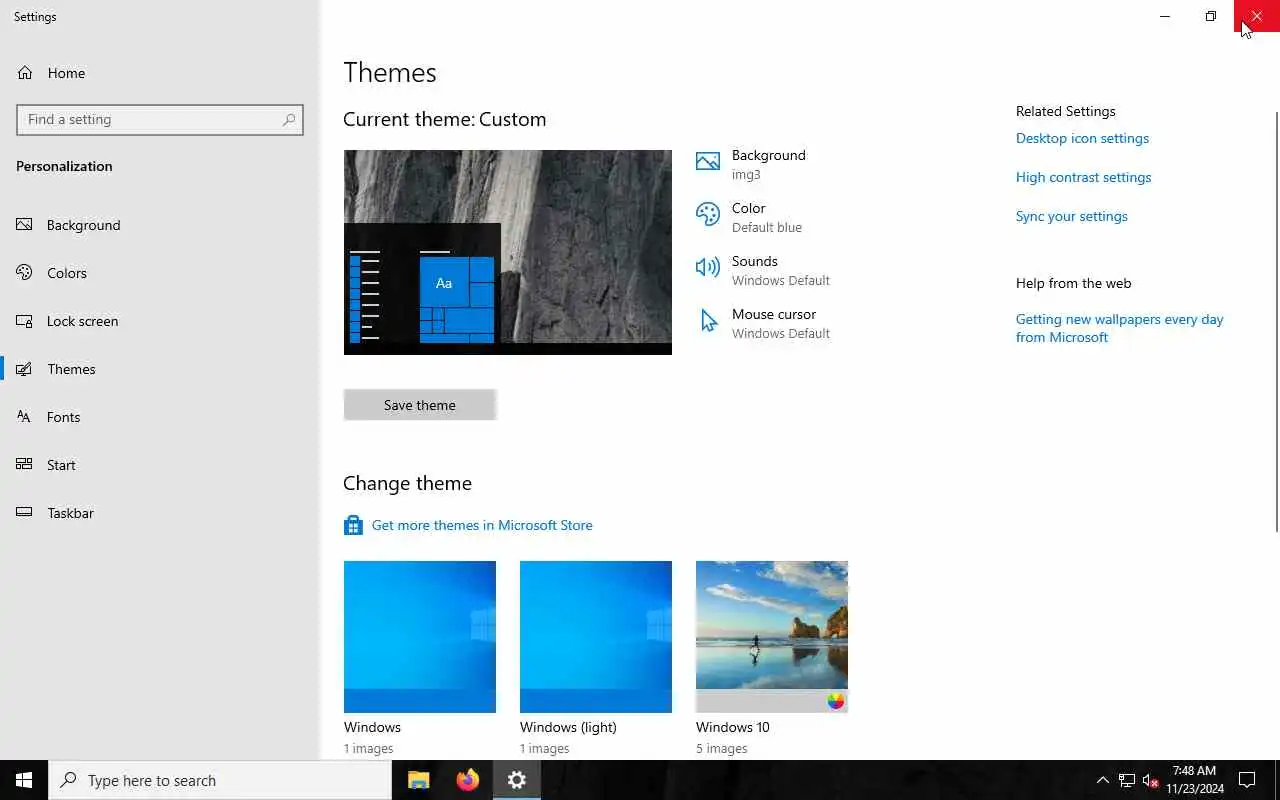Open Desktop icon settings link
This screenshot has height=800, width=1280.
coord(1082,138)
